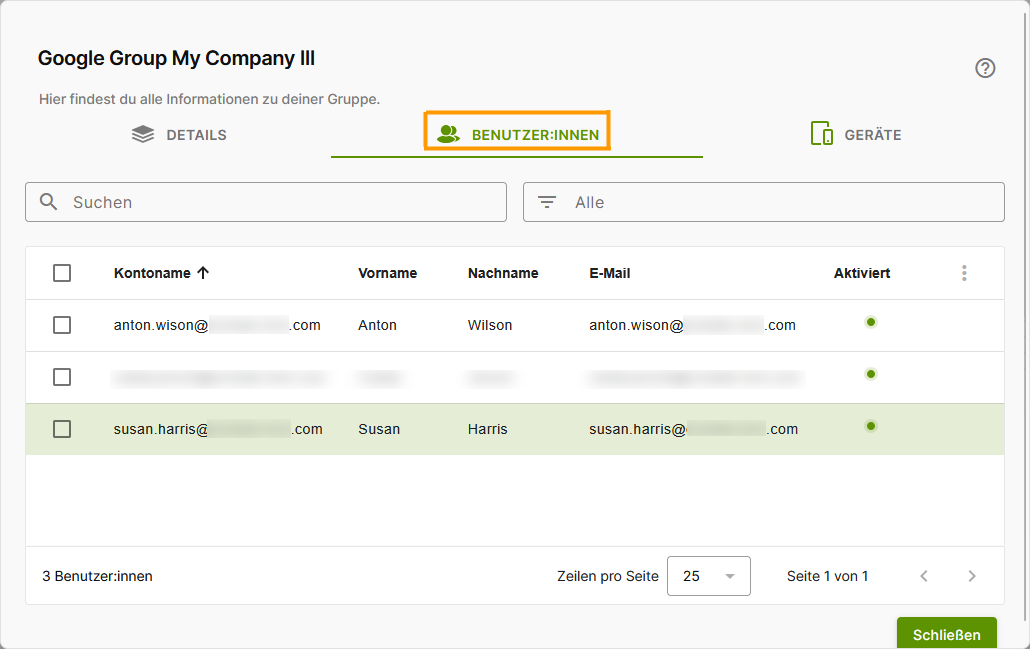Open the help question mark icon
This screenshot has height=649, width=1030.
[985, 68]
